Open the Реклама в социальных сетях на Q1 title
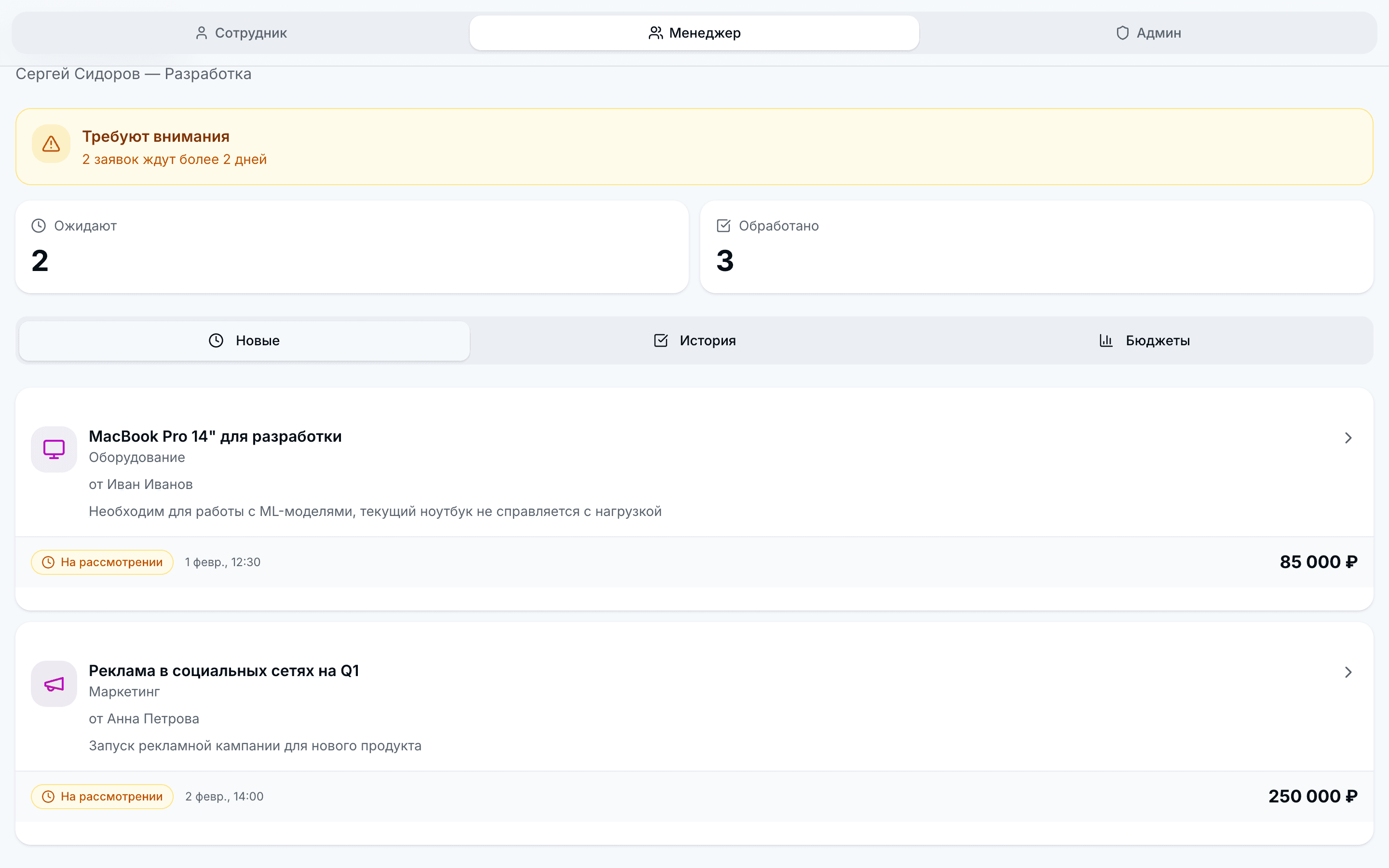Screen dimensions: 1389x868 point(224,670)
